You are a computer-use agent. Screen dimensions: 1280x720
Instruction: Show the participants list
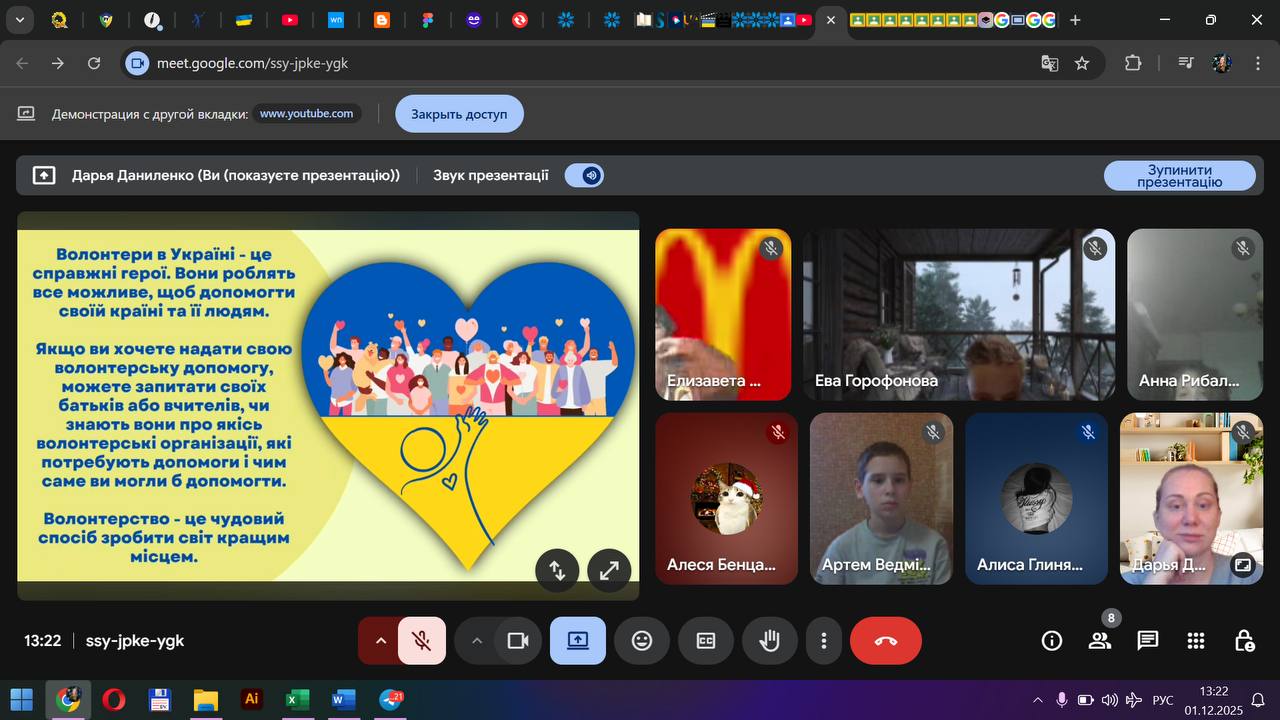pos(1100,641)
